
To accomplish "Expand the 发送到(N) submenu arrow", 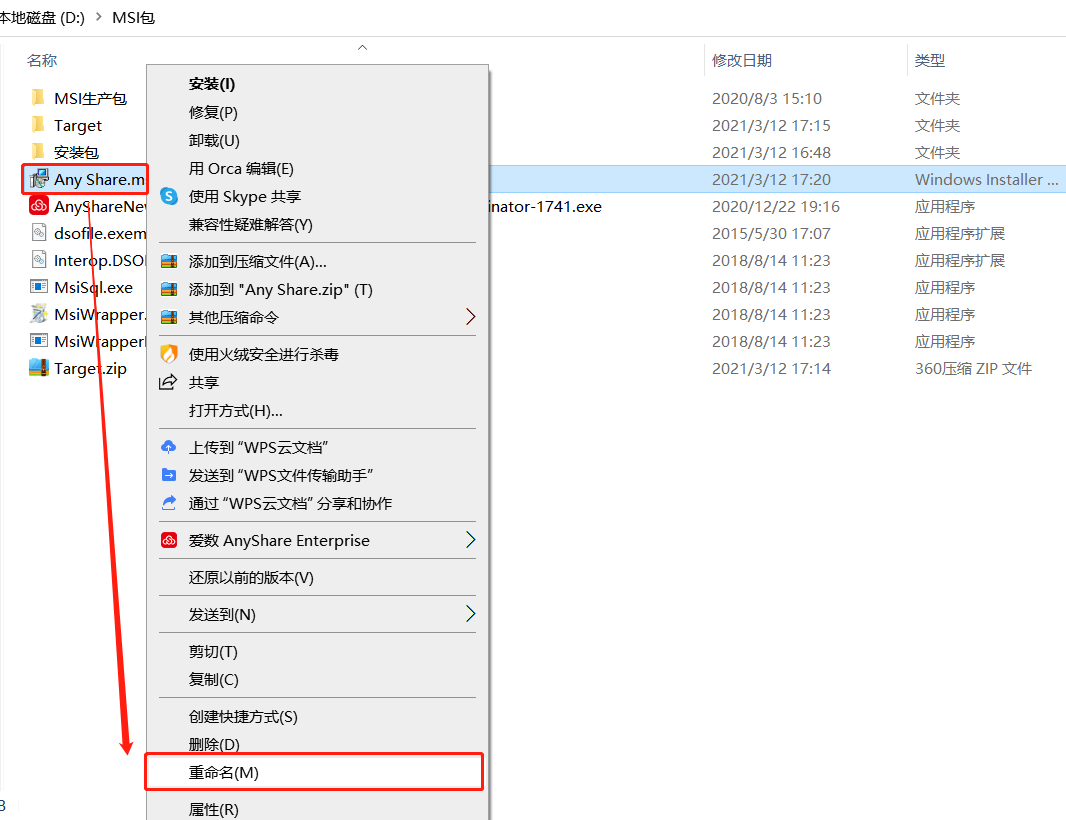I will tap(470, 615).
